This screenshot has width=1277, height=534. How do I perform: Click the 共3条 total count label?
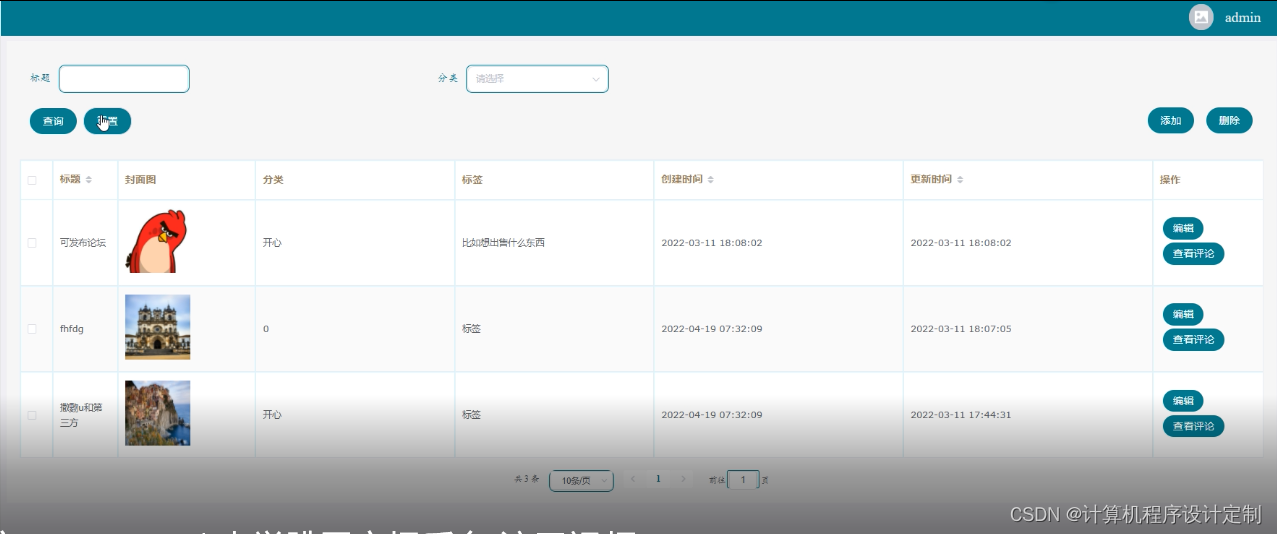point(526,480)
